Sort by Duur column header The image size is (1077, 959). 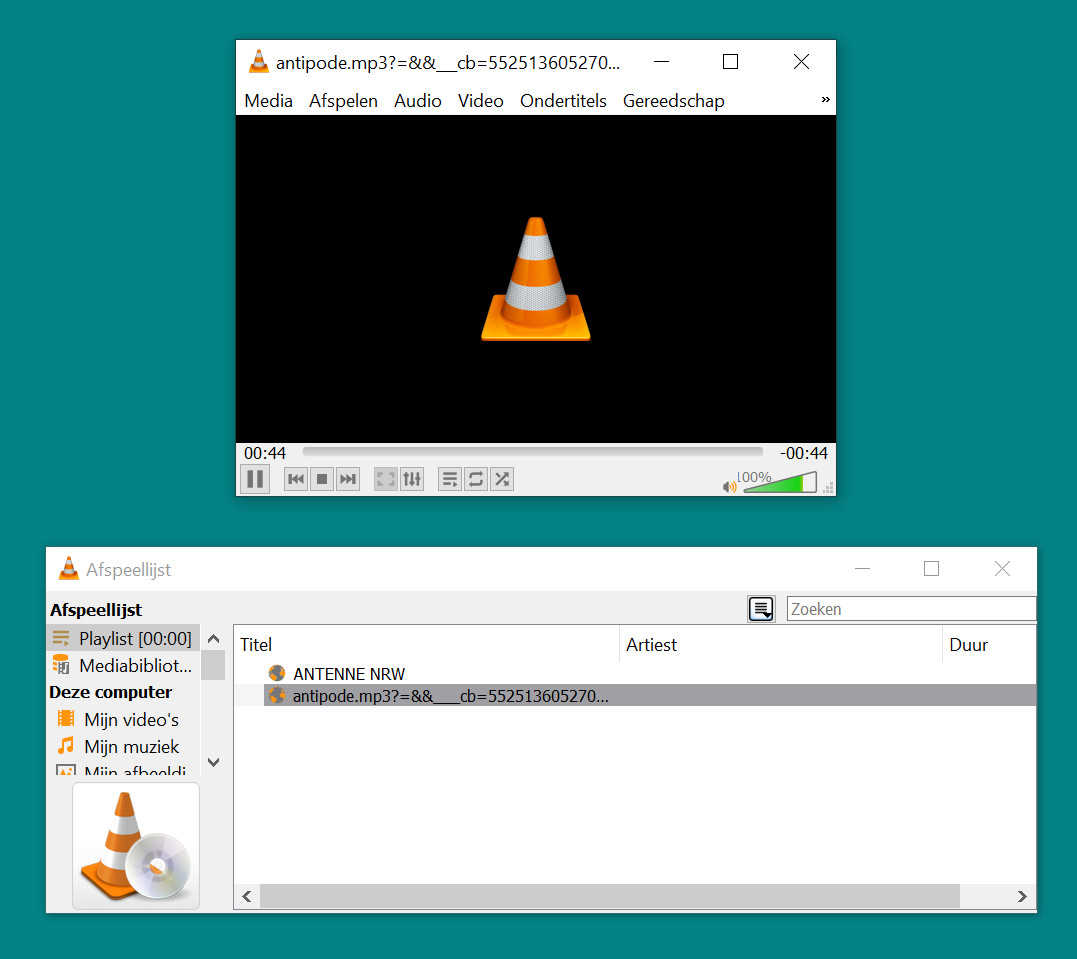[x=989, y=644]
